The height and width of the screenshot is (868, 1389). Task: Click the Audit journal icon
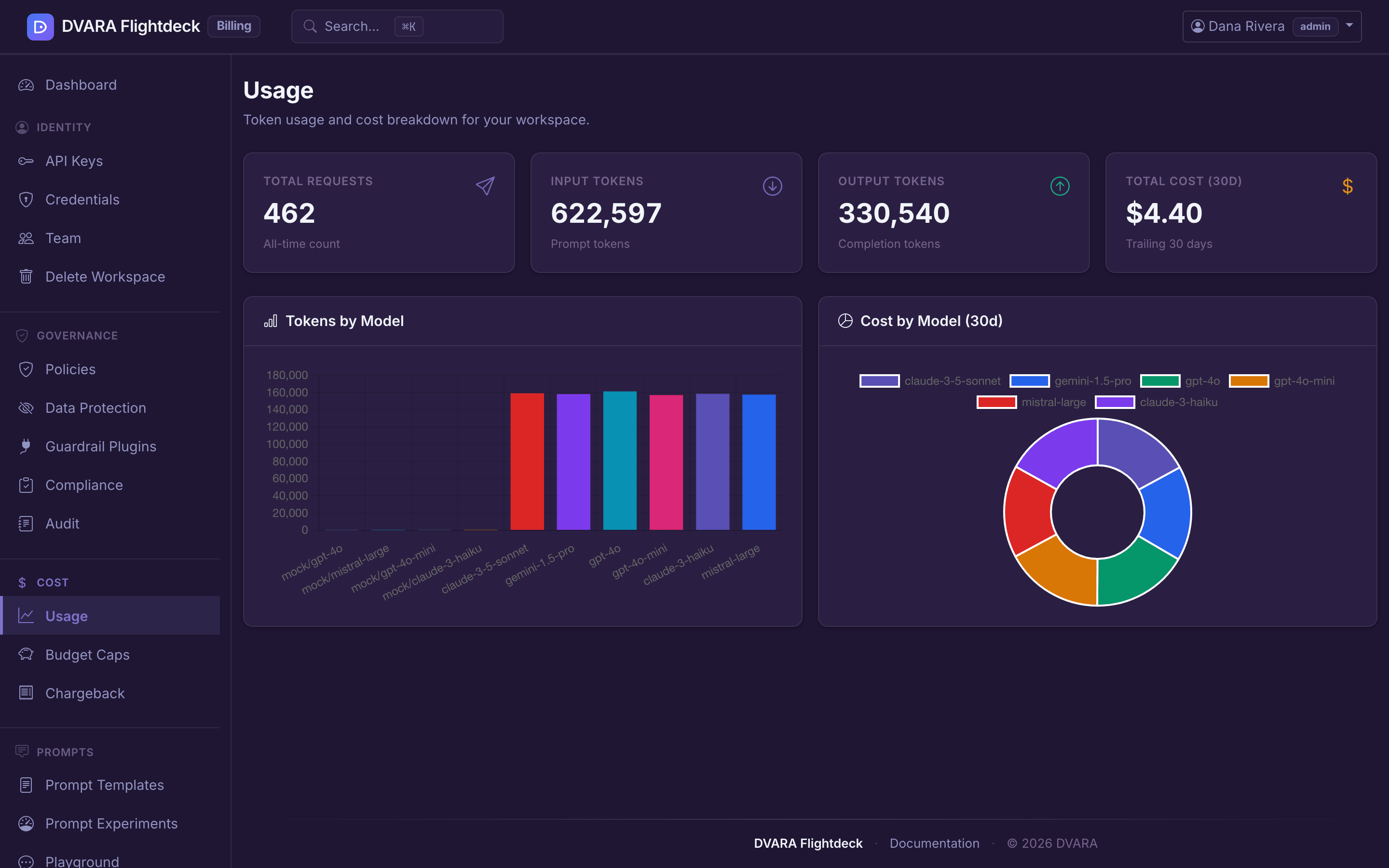26,524
